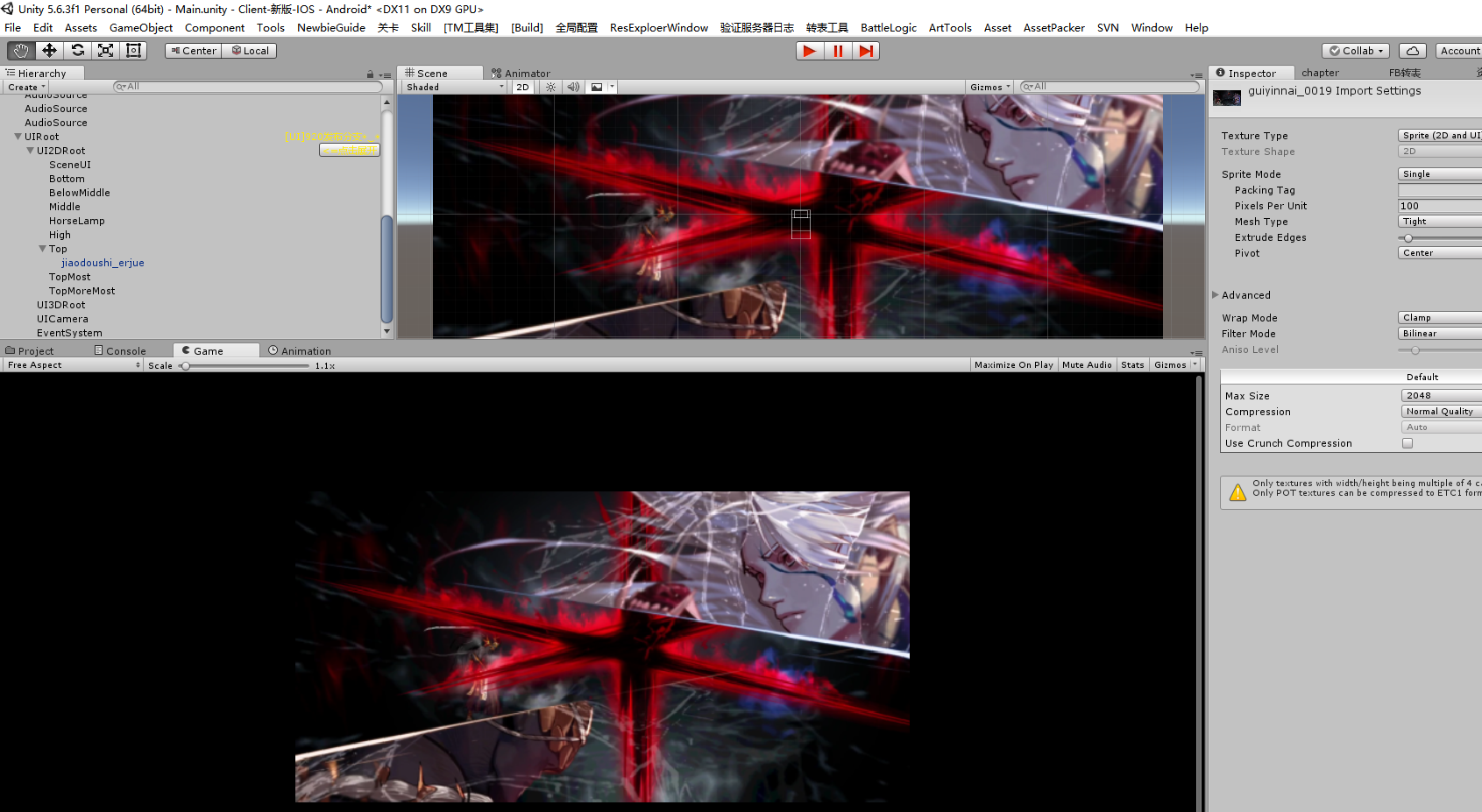Toggle scene lighting sun icon
This screenshot has height=812, width=1482.
pos(550,87)
